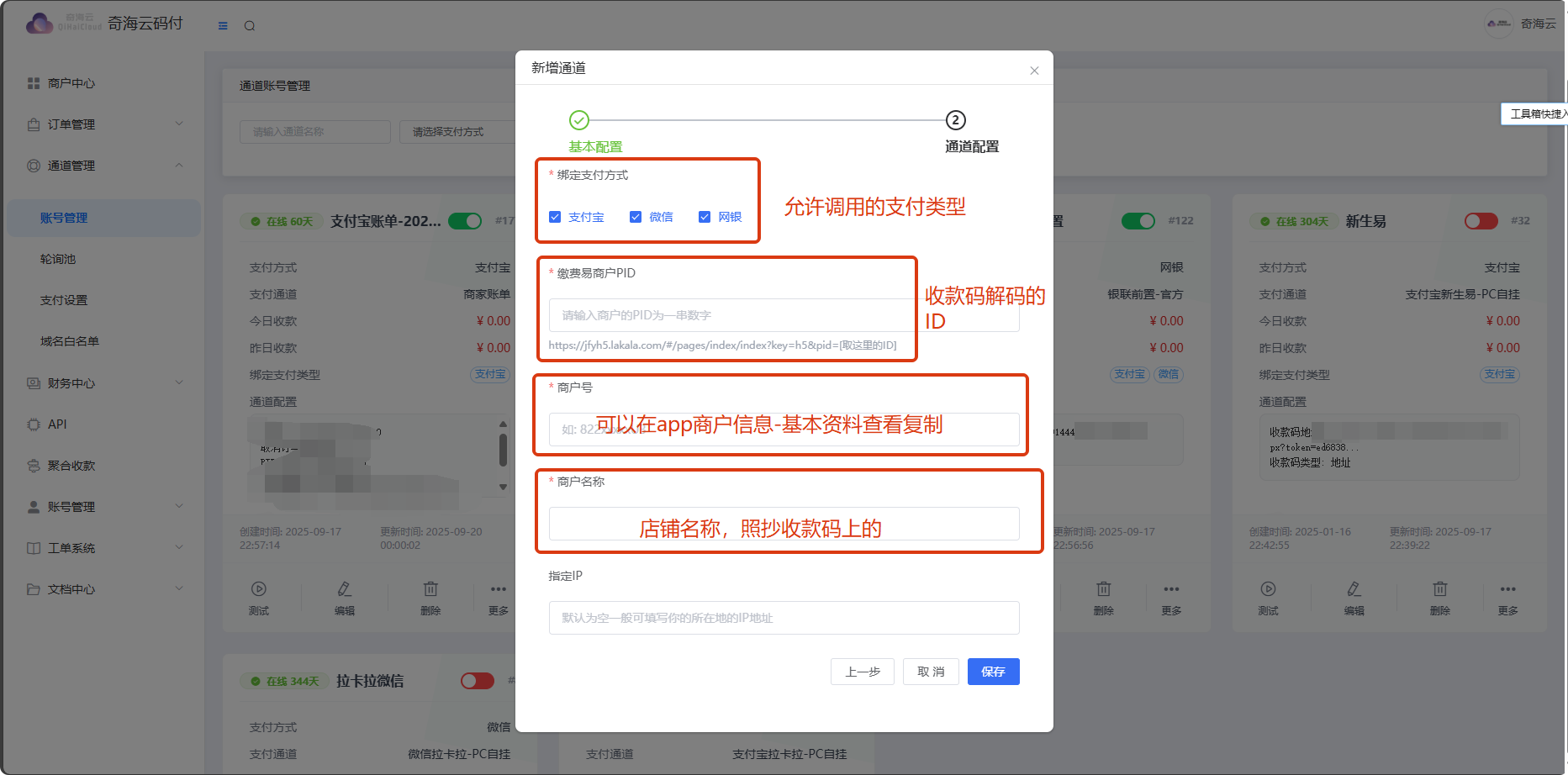Click the 删除 trash icon on 支付宝账单 card
The width and height of the screenshot is (1568, 775).
click(430, 588)
